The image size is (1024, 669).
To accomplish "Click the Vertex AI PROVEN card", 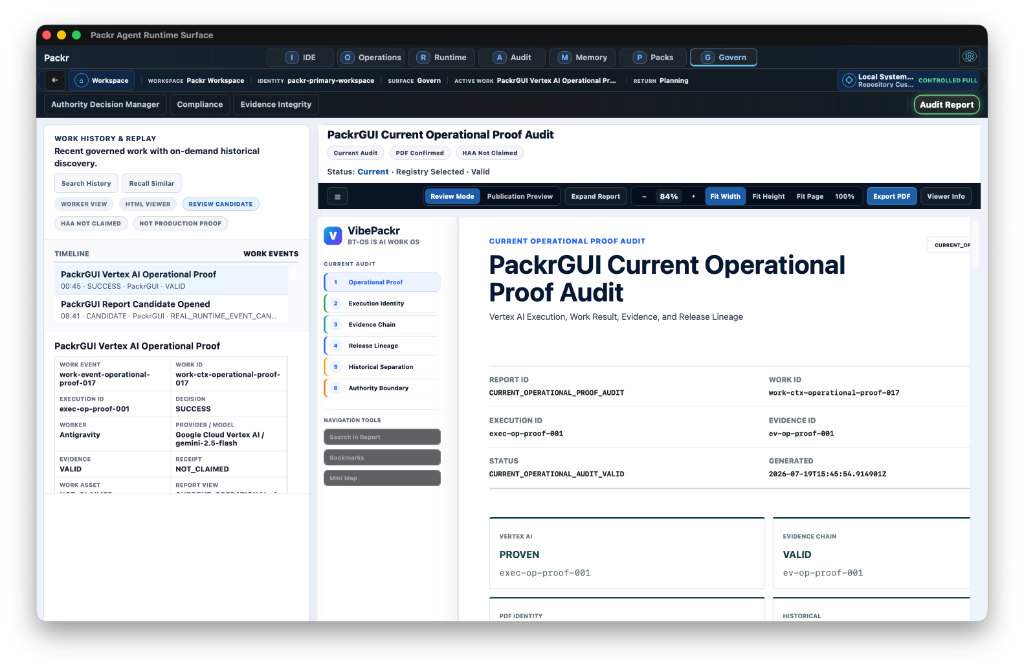I will [x=627, y=553].
